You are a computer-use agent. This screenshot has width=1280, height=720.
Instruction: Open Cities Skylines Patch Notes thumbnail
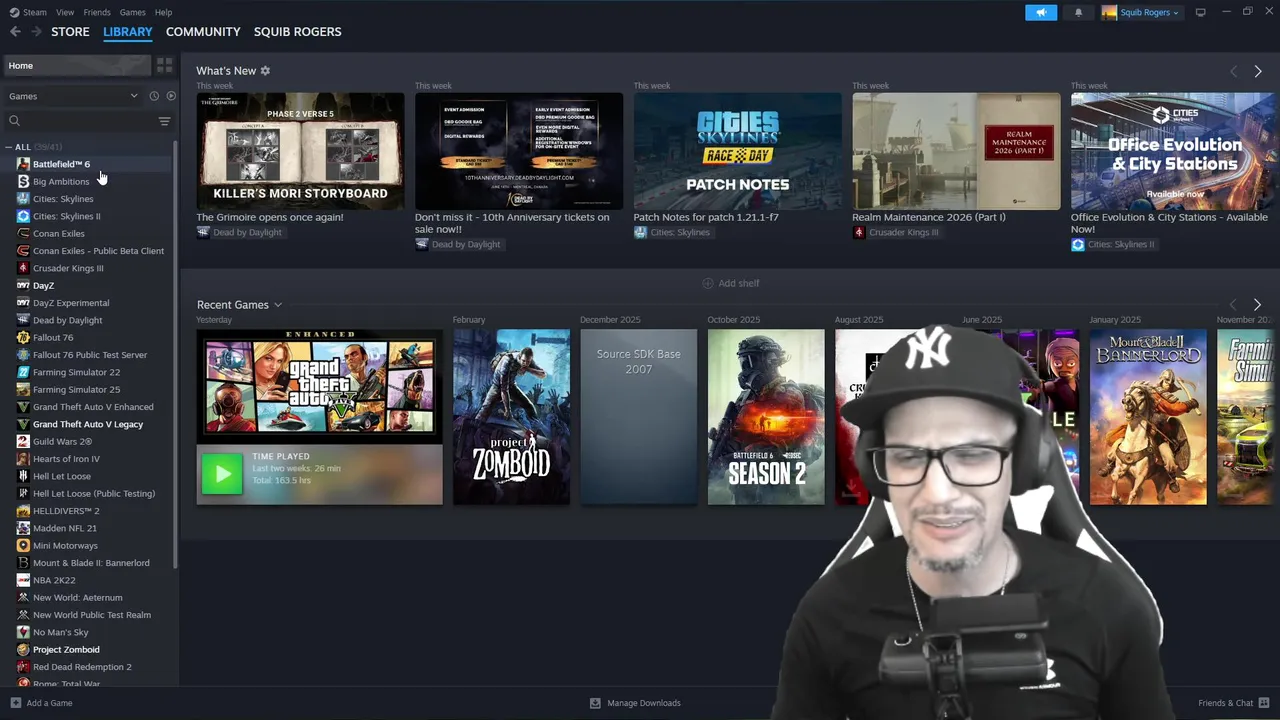tap(737, 151)
